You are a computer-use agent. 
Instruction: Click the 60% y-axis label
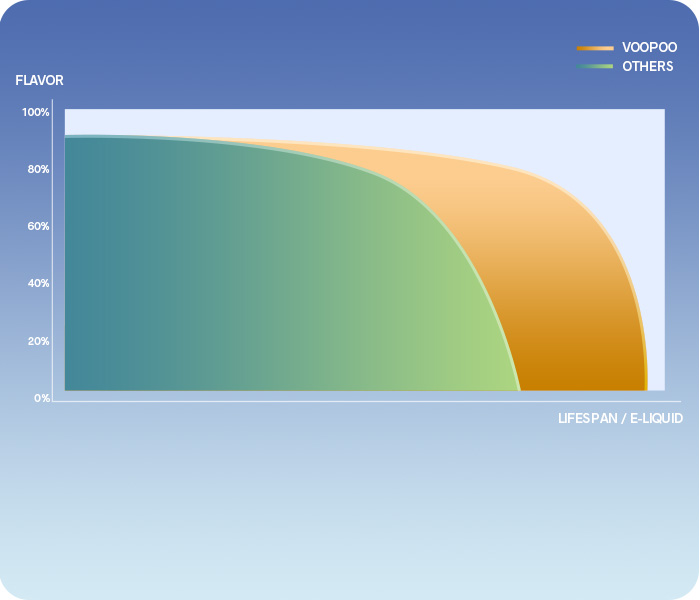pyautogui.click(x=38, y=226)
